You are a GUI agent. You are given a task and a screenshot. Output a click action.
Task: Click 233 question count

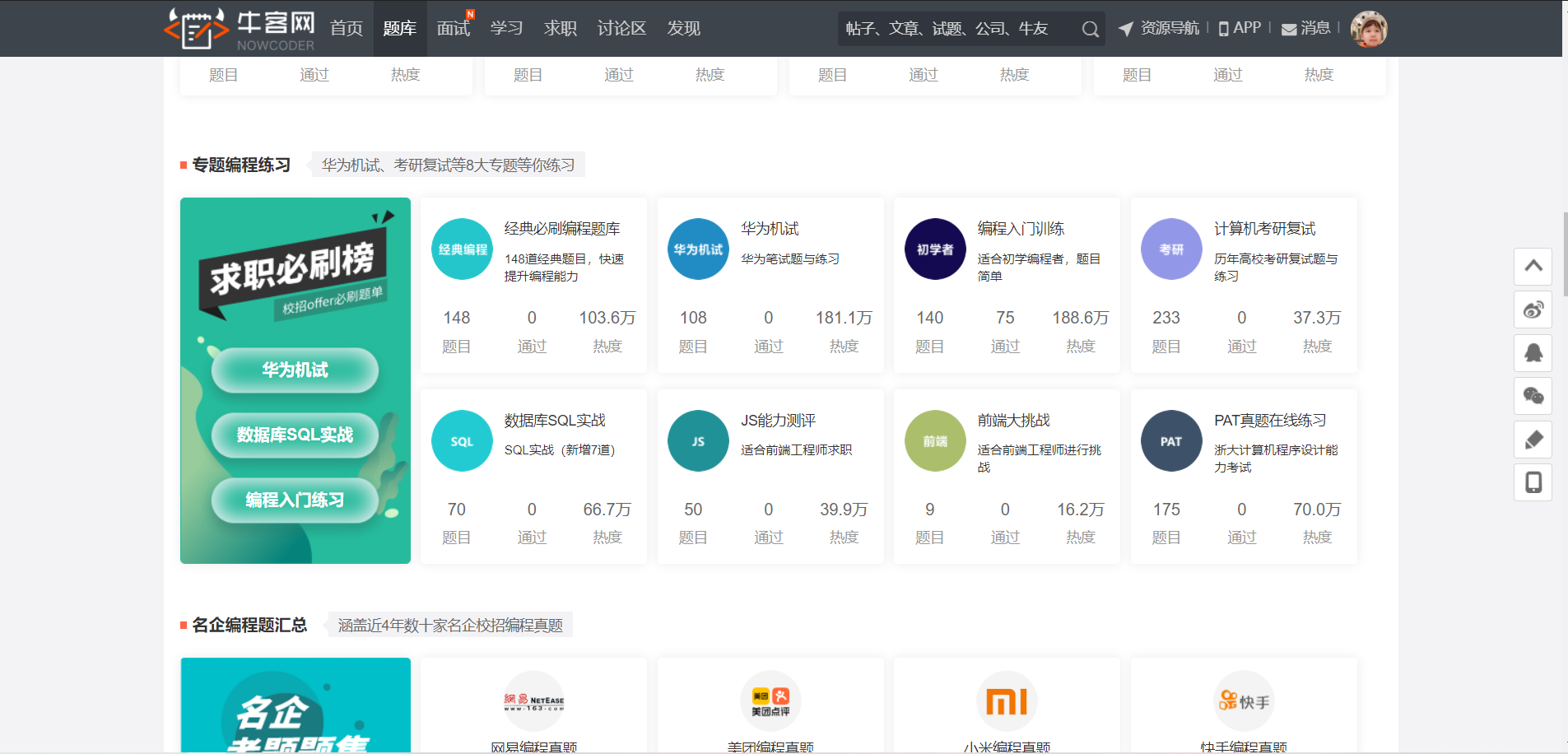[1166, 318]
